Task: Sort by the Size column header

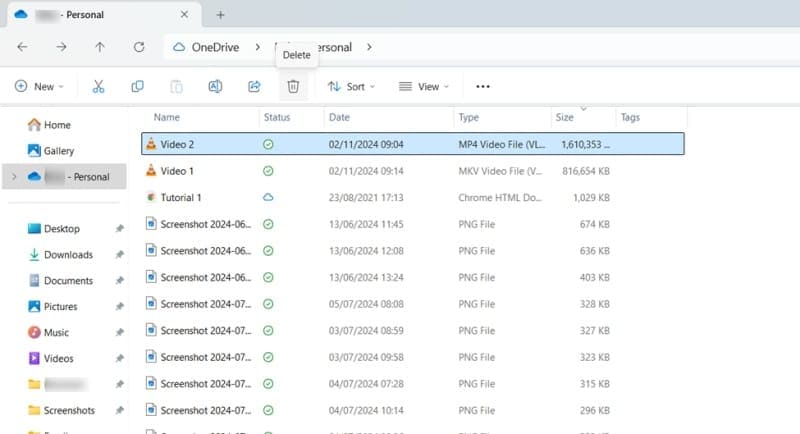Action: click(x=564, y=117)
